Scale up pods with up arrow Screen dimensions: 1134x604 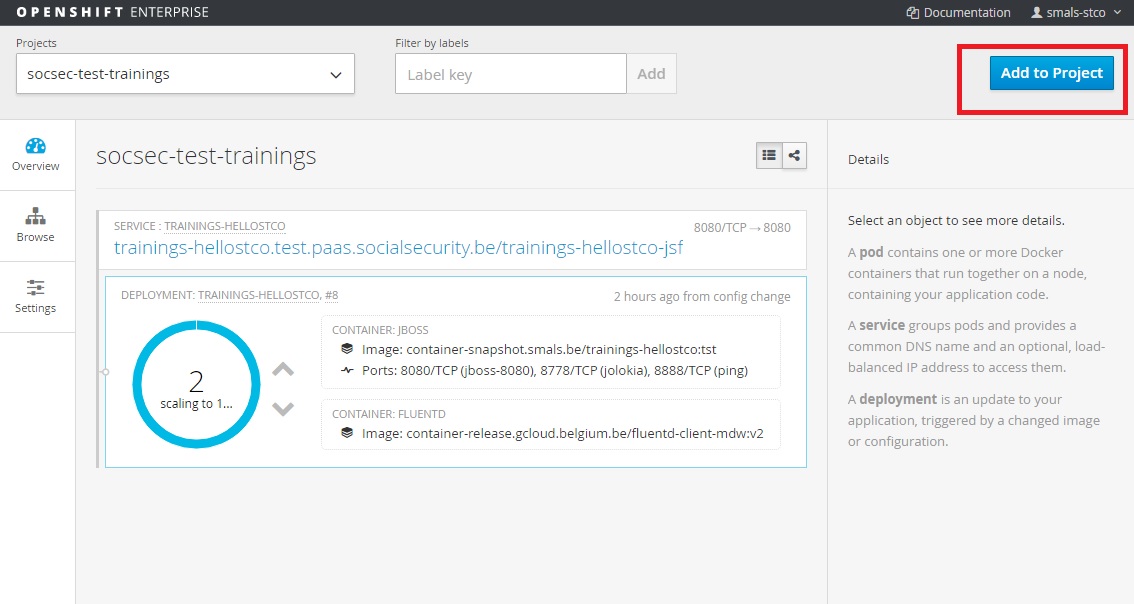(283, 370)
